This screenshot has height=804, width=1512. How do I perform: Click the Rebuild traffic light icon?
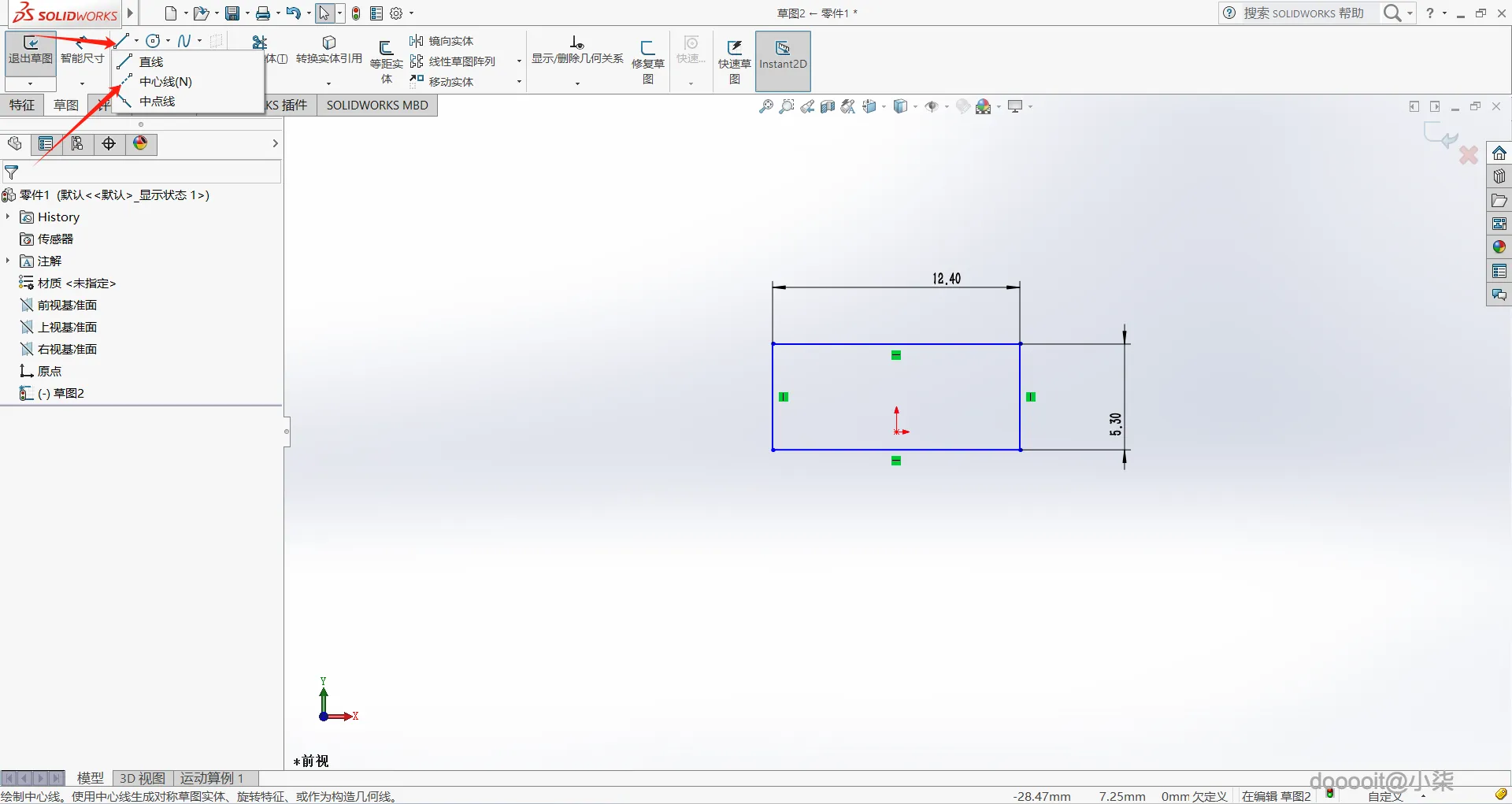pyautogui.click(x=356, y=13)
